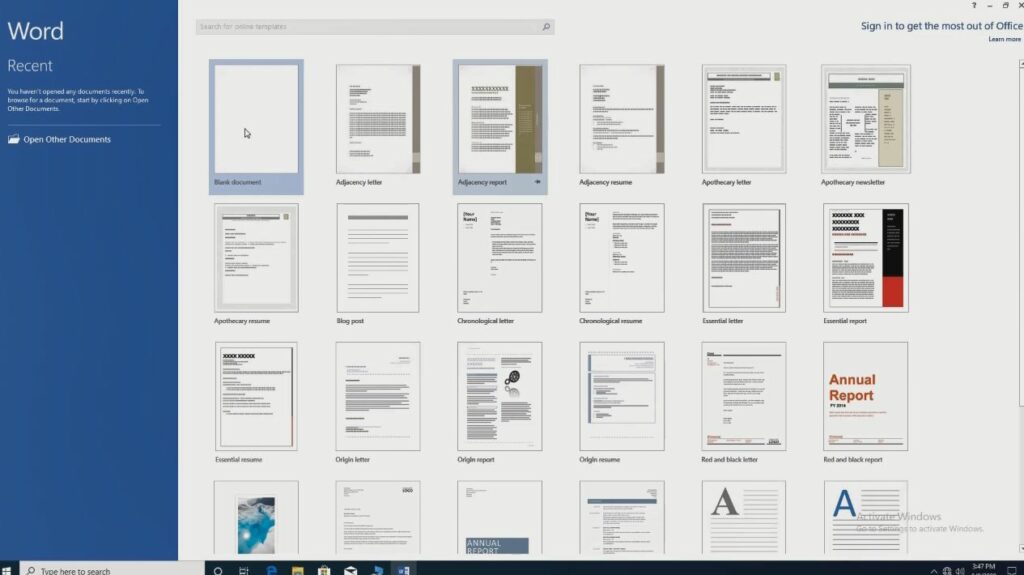Open the Windows Start menu
The image size is (1024, 575).
(x=8, y=570)
